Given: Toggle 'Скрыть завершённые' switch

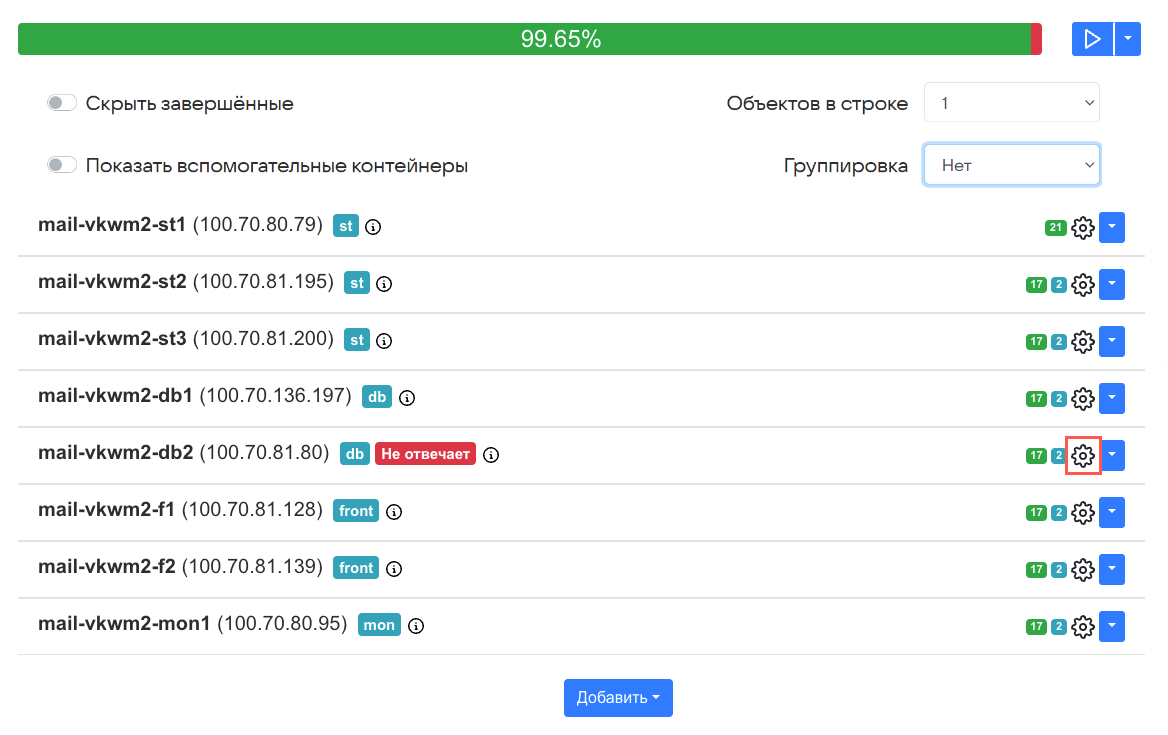Looking at the screenshot, I should (x=62, y=103).
